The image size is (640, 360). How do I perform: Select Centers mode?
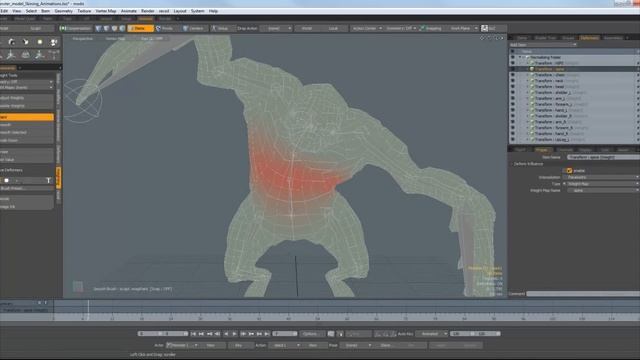(193, 28)
